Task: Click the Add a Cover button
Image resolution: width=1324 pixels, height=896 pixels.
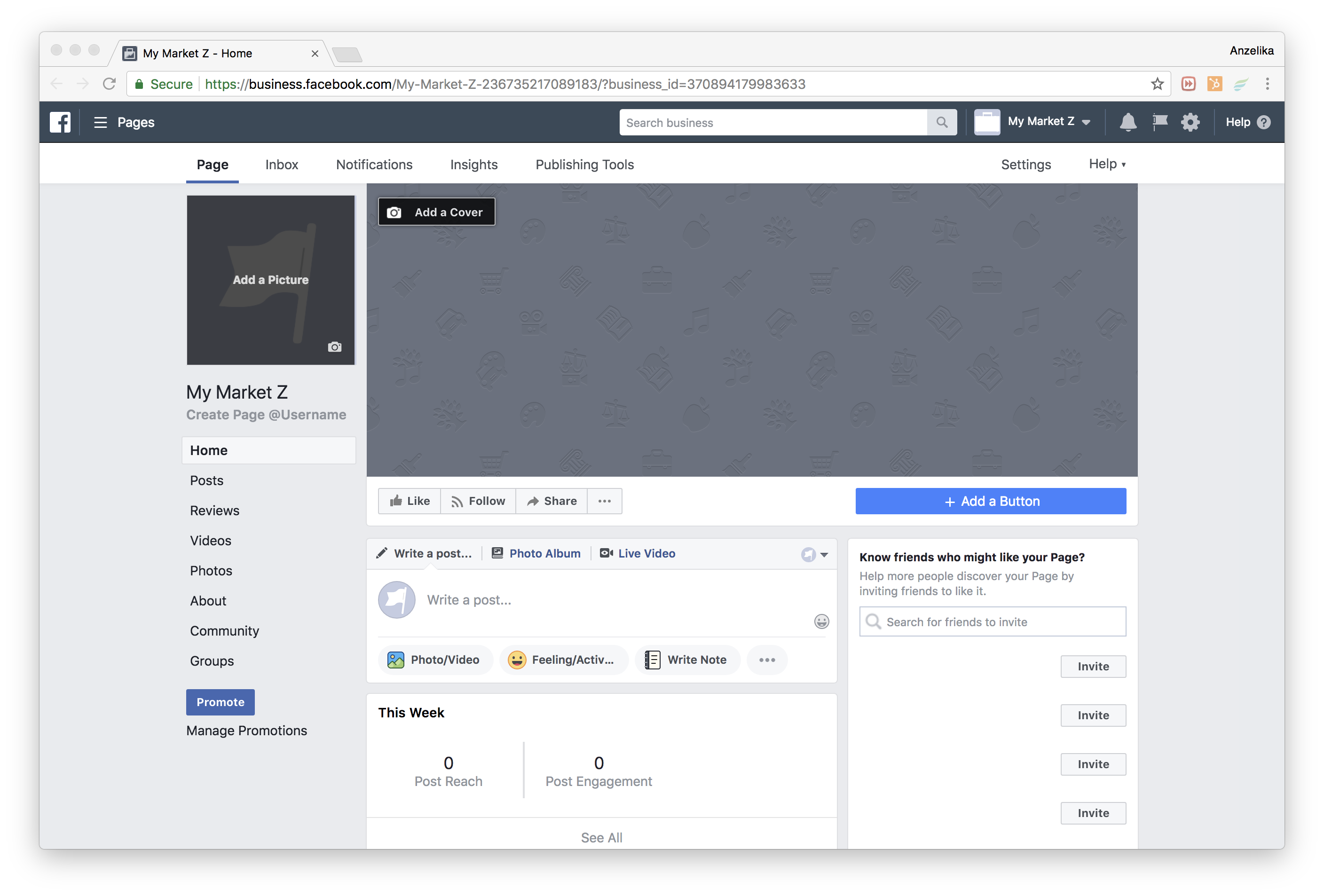Action: click(436, 212)
